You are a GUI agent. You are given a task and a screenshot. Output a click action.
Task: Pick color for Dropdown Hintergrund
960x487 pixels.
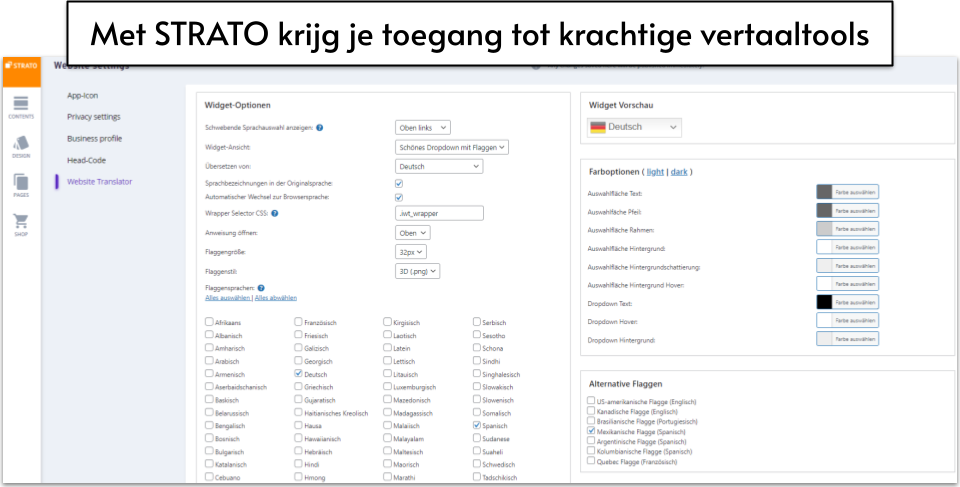[x=847, y=339]
